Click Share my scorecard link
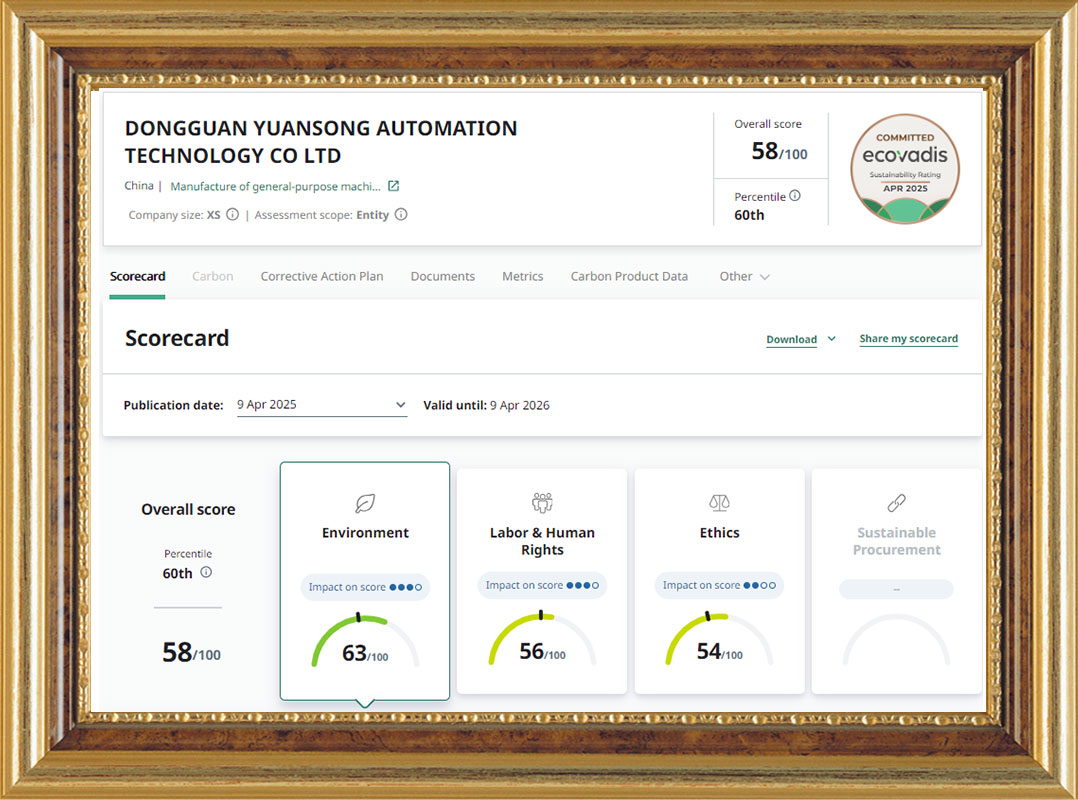 908,339
